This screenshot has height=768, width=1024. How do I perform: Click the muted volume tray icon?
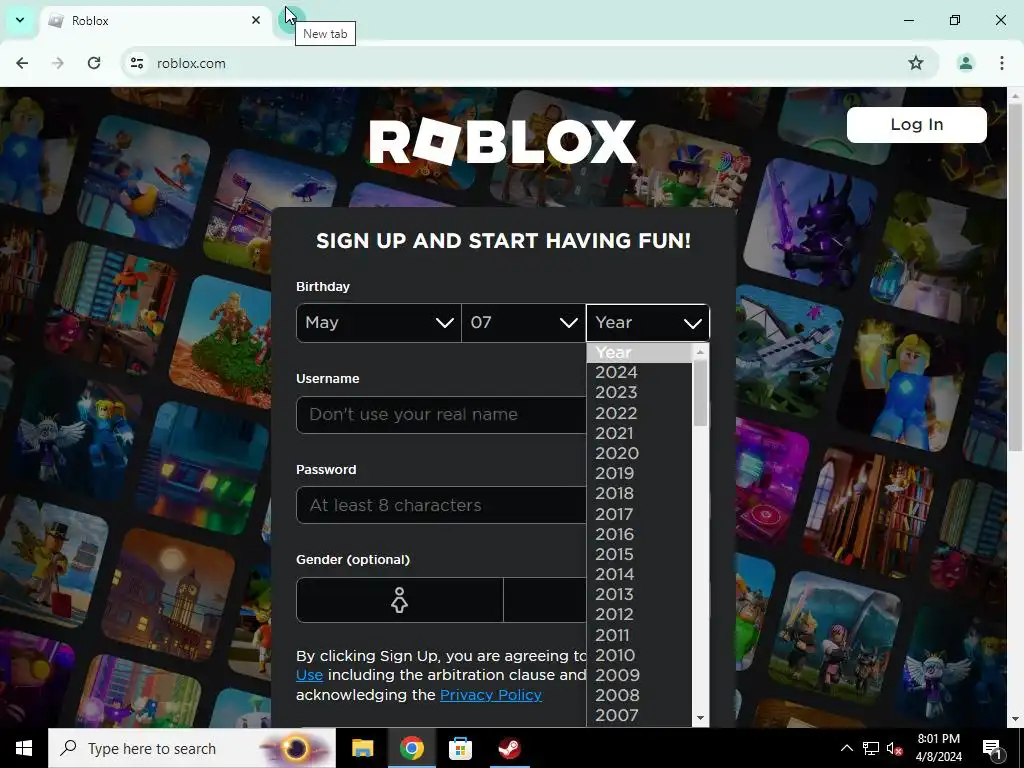coord(894,748)
